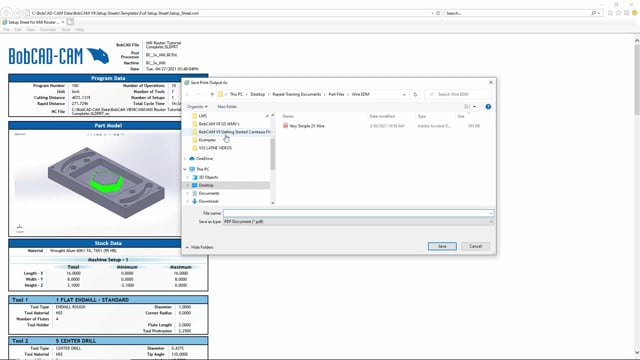
Task: Click the dialog refresh icon
Action: pyautogui.click(x=415, y=94)
